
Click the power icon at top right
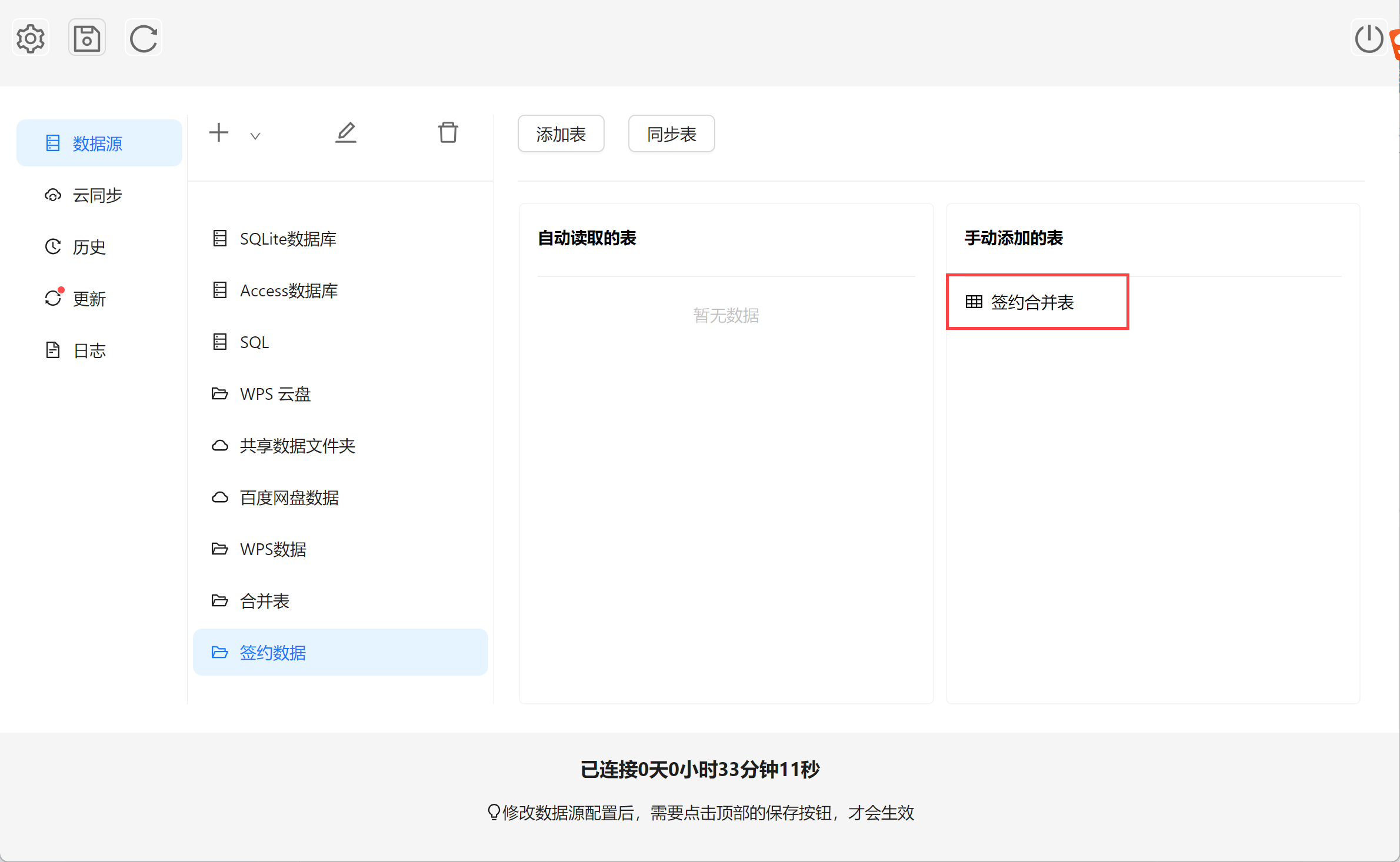1369,39
